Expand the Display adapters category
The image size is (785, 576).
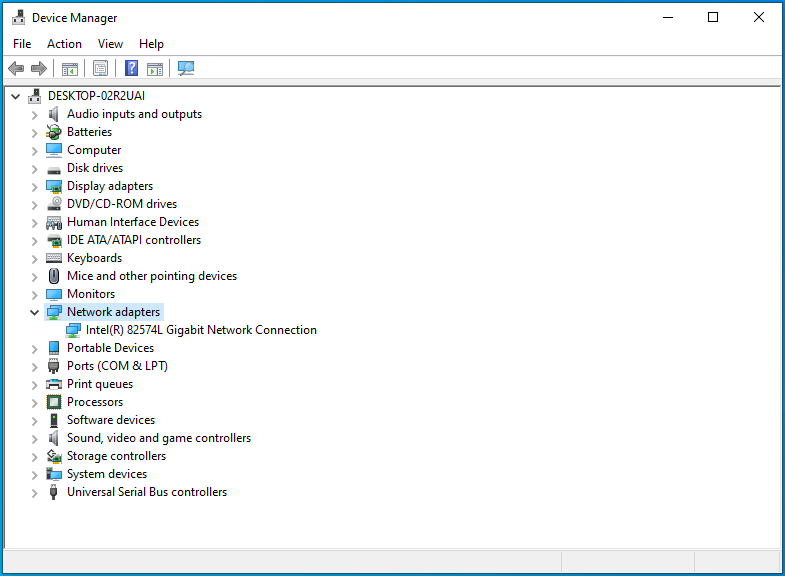pyautogui.click(x=35, y=186)
